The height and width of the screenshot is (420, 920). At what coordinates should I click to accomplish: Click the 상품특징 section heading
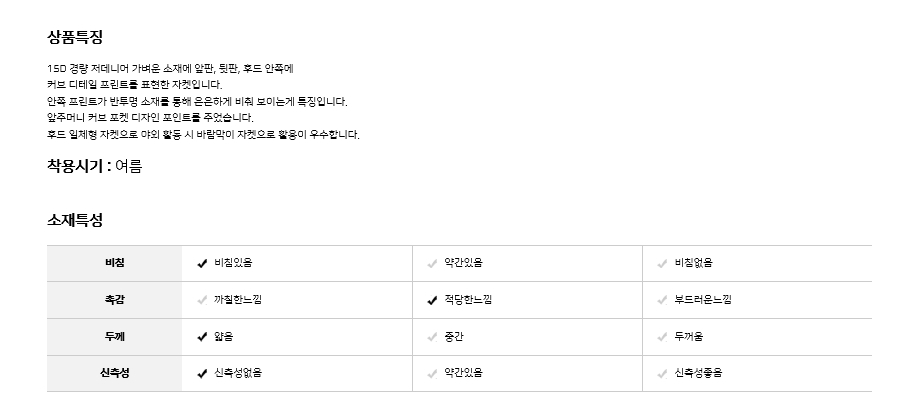pos(75,37)
